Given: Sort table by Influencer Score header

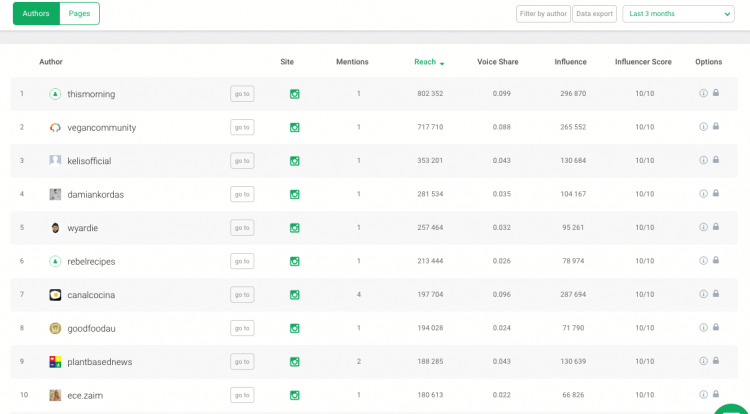Looking at the screenshot, I should 643,62.
